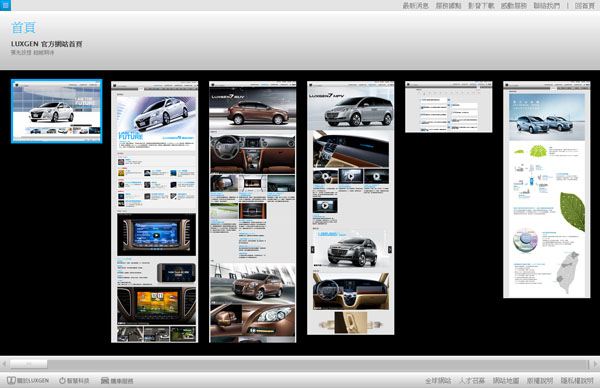Click the scrollbar left arrow
600x388 pixels.
(x=4, y=364)
